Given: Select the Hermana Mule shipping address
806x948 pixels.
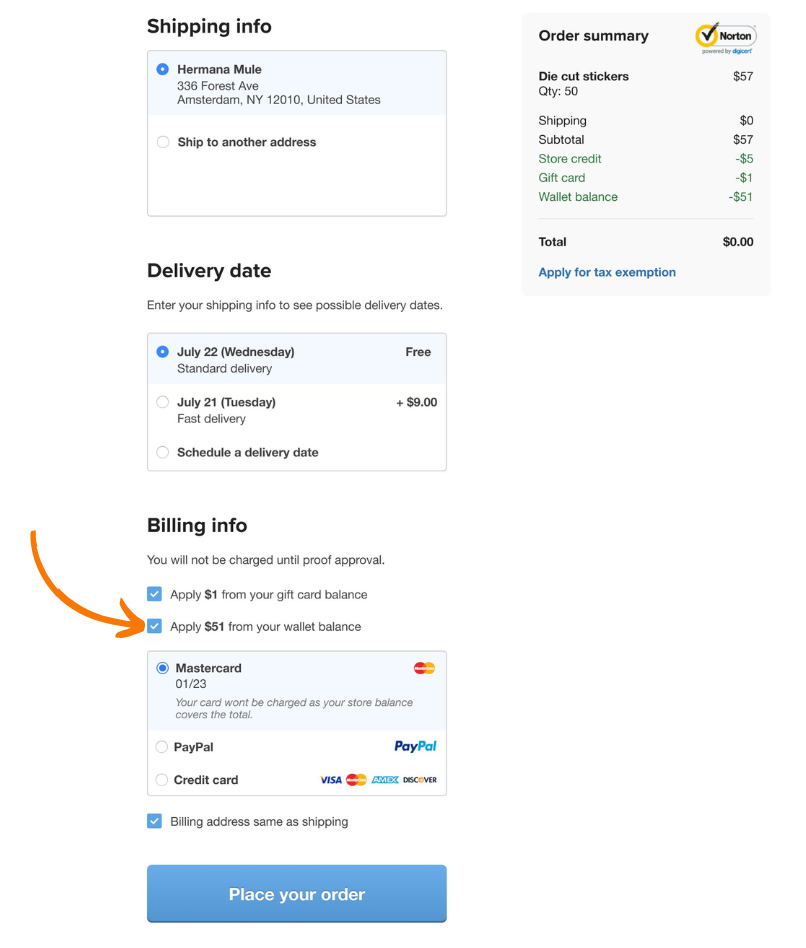Looking at the screenshot, I should click(163, 69).
